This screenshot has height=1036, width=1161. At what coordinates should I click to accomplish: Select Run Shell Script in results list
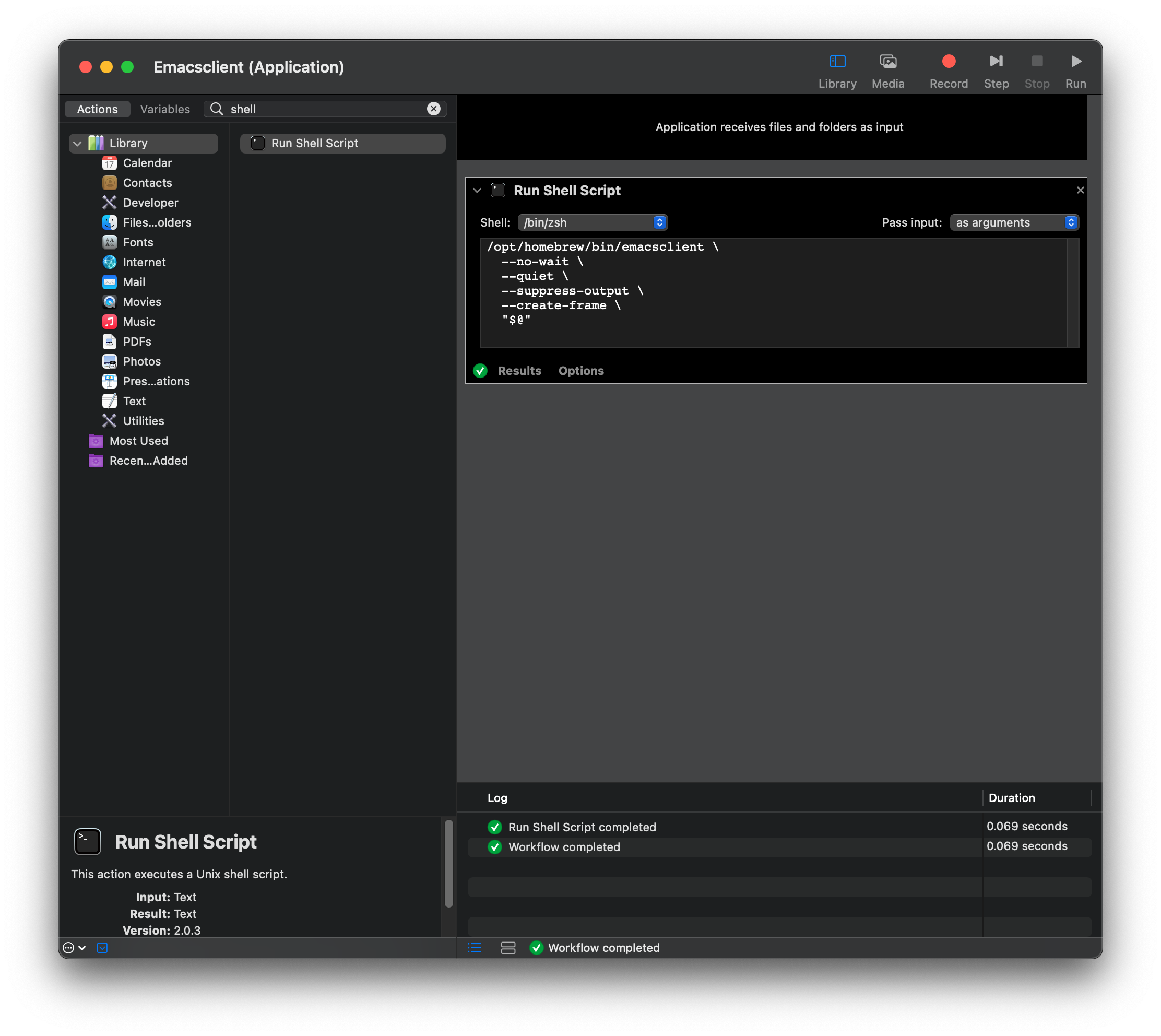pyautogui.click(x=342, y=144)
